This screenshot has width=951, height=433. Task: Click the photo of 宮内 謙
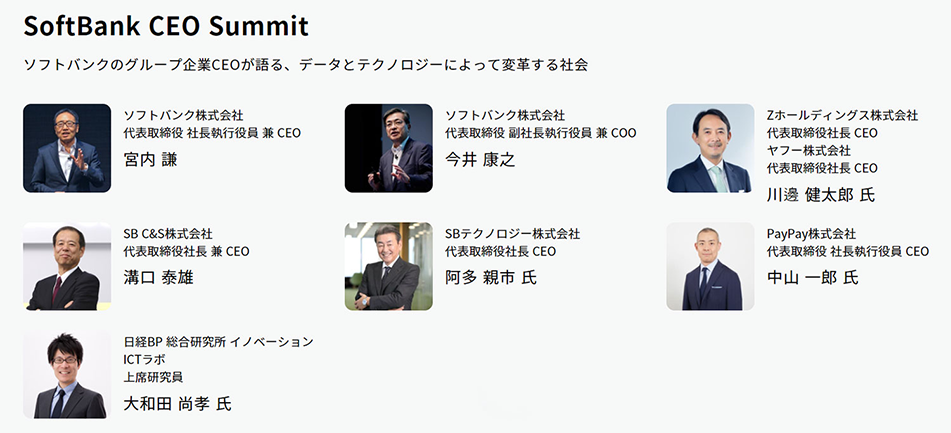tap(67, 148)
